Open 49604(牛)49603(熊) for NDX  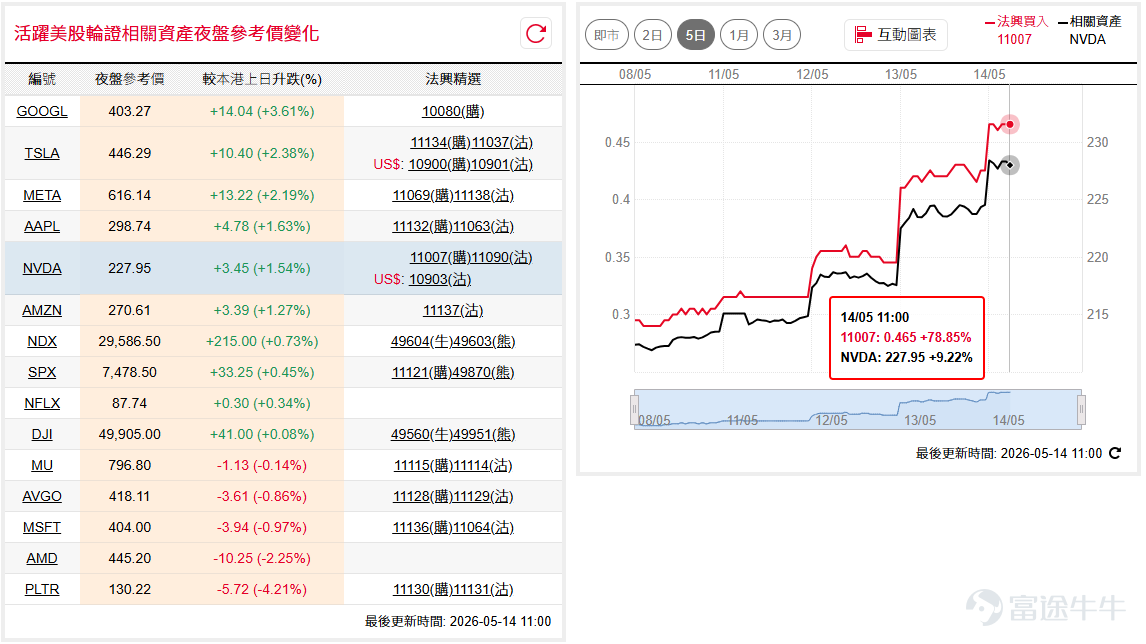pyautogui.click(x=453, y=341)
